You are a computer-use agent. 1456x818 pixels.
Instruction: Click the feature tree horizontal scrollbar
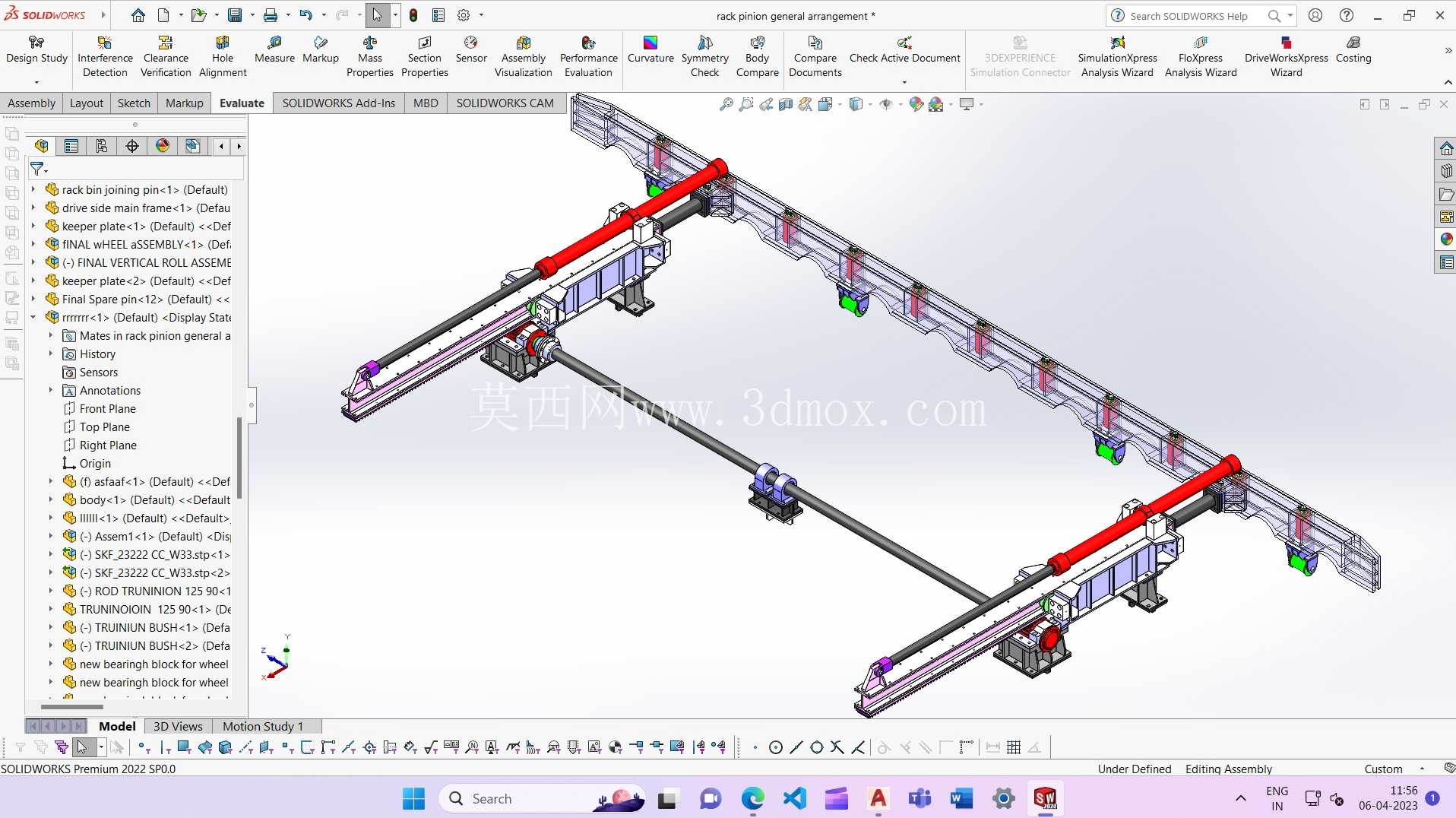tap(72, 707)
